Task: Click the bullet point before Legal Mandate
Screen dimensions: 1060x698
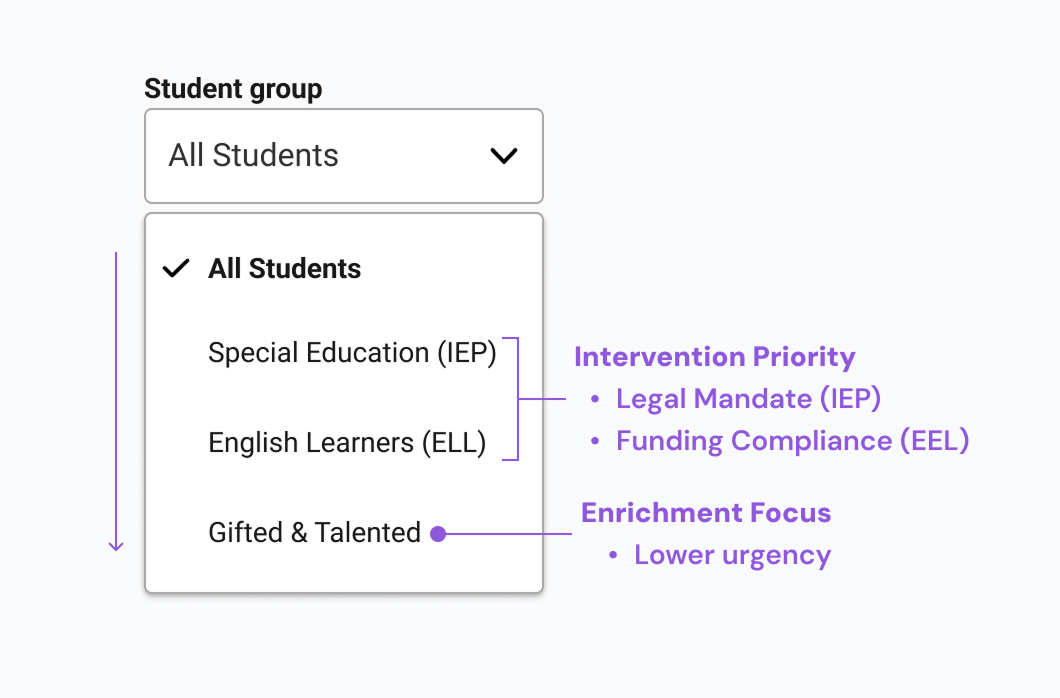Action: (x=595, y=399)
